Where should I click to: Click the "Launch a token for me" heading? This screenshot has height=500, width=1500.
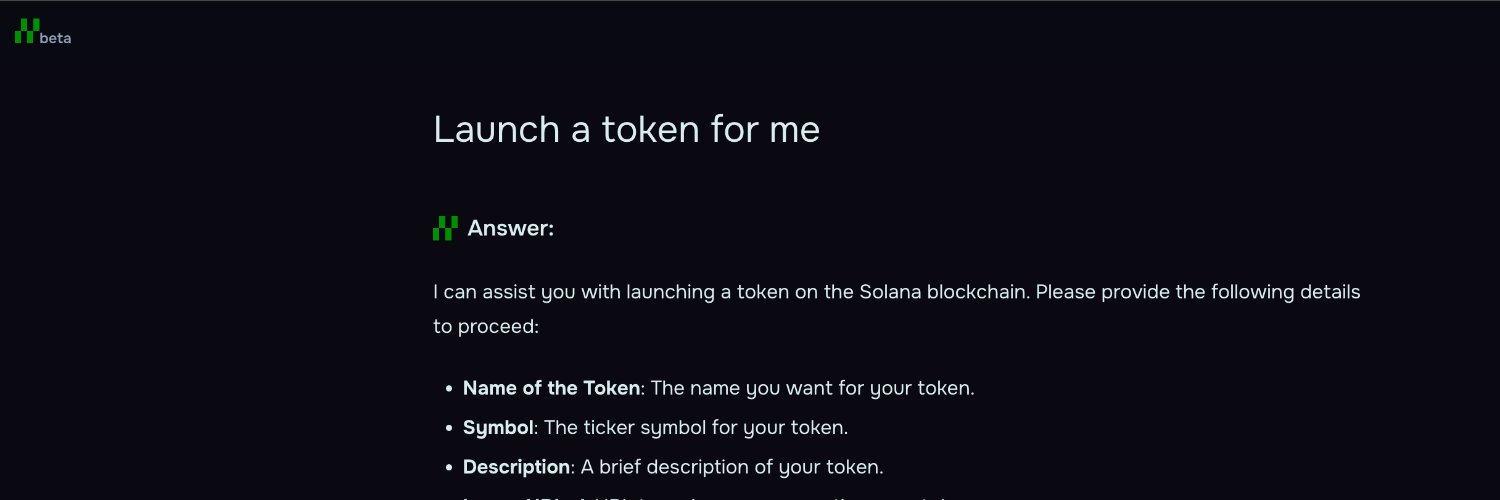[x=626, y=129]
